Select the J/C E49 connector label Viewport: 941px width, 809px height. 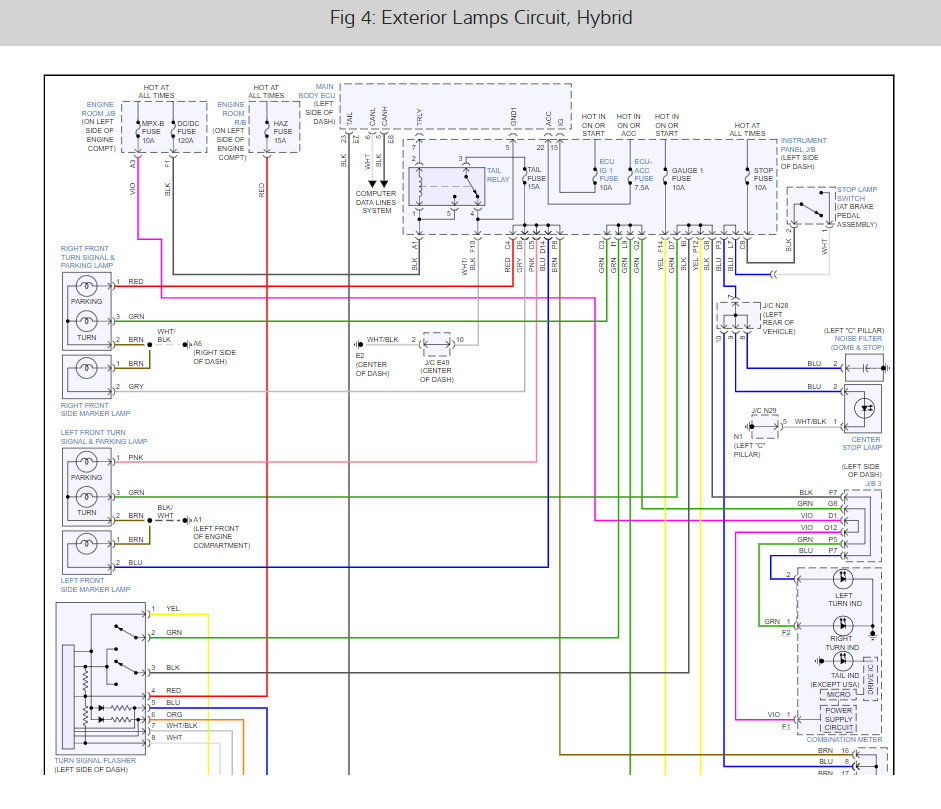(x=437, y=362)
